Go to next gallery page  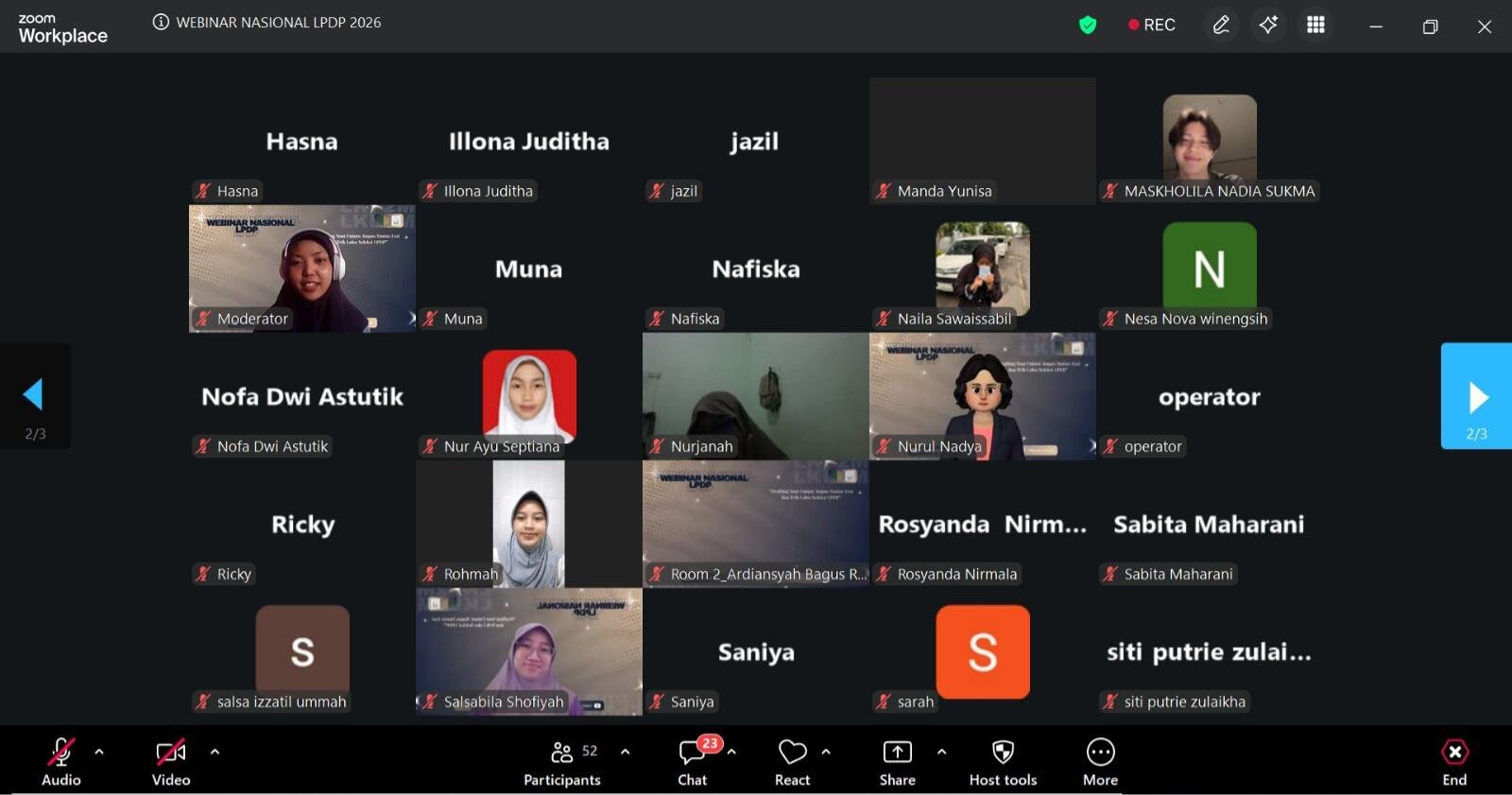1476,396
